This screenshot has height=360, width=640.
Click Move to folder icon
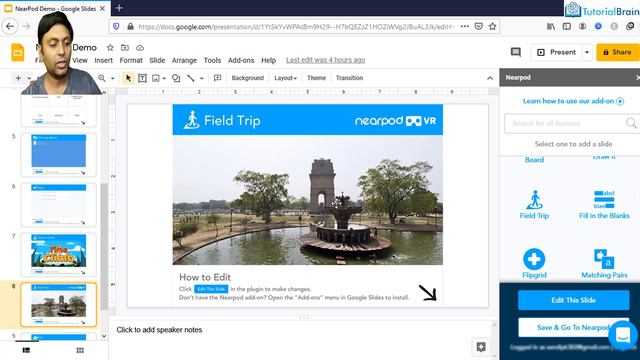[125, 48]
